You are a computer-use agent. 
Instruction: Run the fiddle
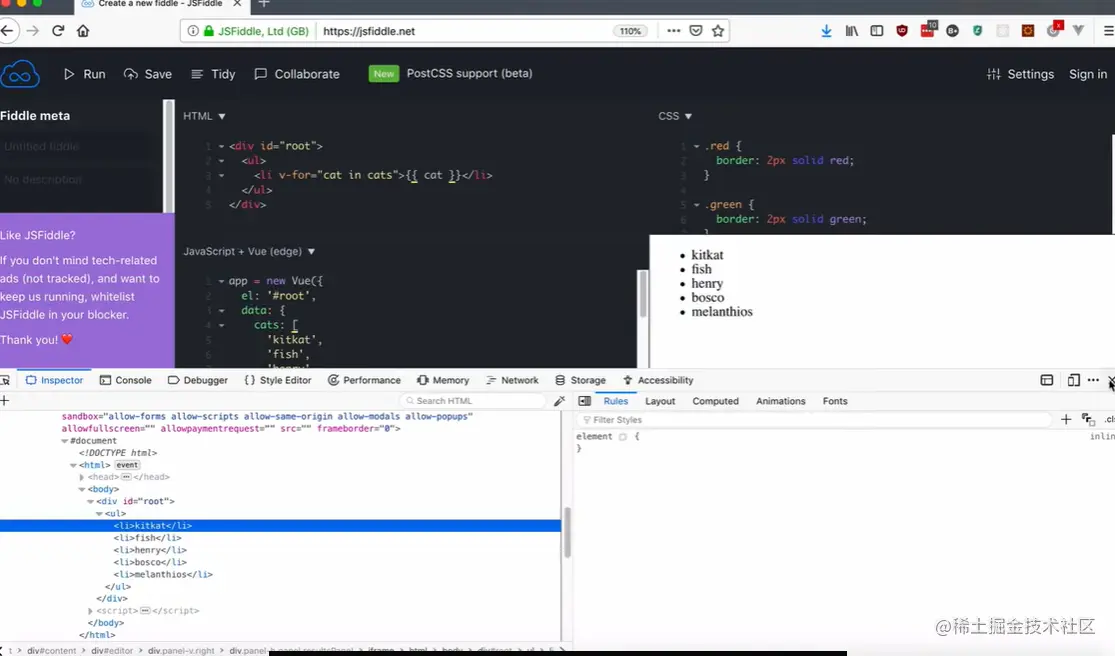[85, 74]
